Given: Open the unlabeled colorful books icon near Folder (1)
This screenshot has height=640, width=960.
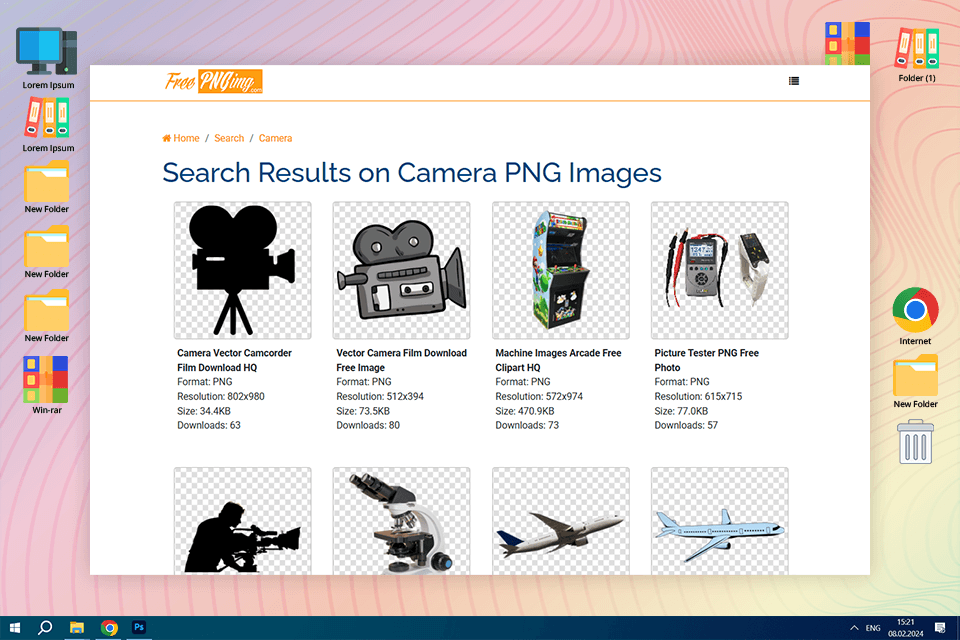Looking at the screenshot, I should click(847, 43).
